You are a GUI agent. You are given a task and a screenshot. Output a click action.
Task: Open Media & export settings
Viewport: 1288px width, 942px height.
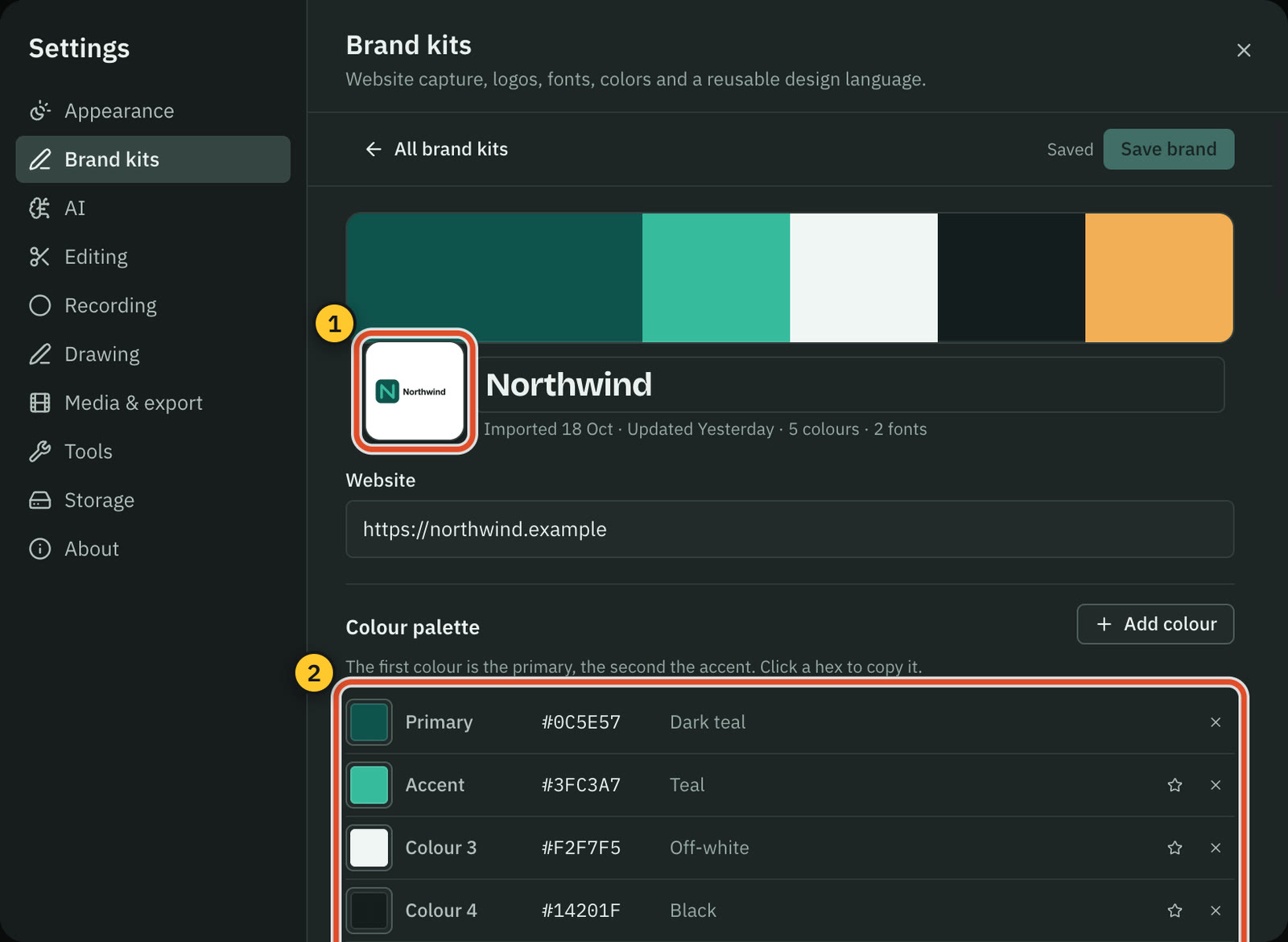pos(153,403)
